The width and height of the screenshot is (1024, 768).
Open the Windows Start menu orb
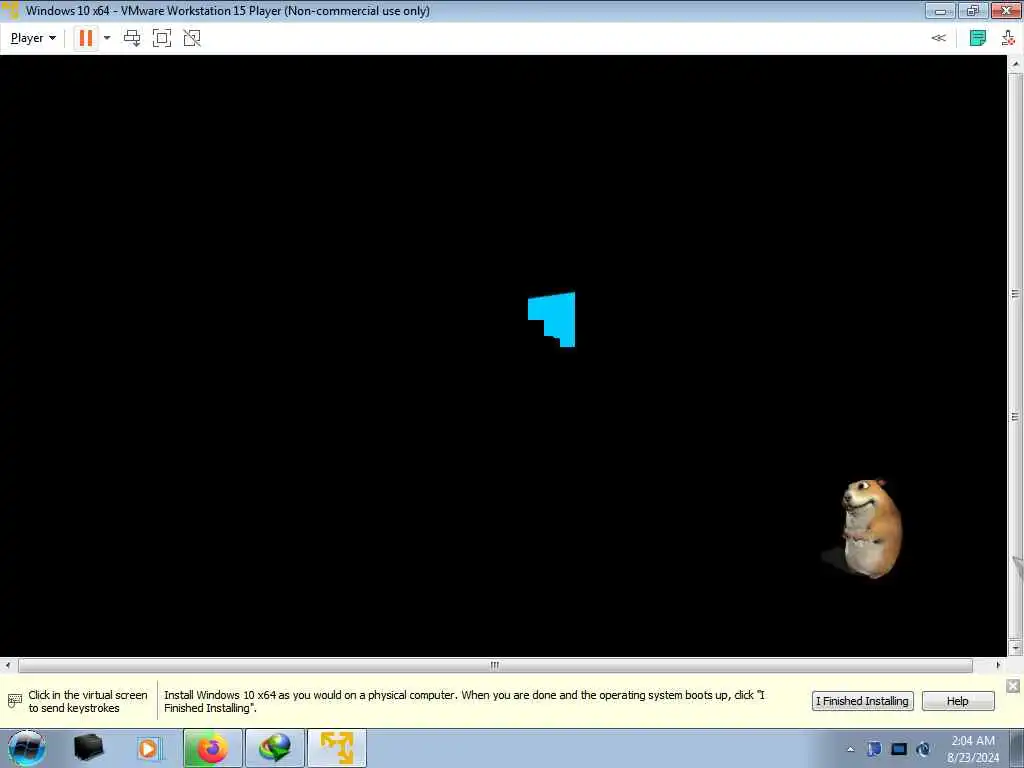point(27,748)
